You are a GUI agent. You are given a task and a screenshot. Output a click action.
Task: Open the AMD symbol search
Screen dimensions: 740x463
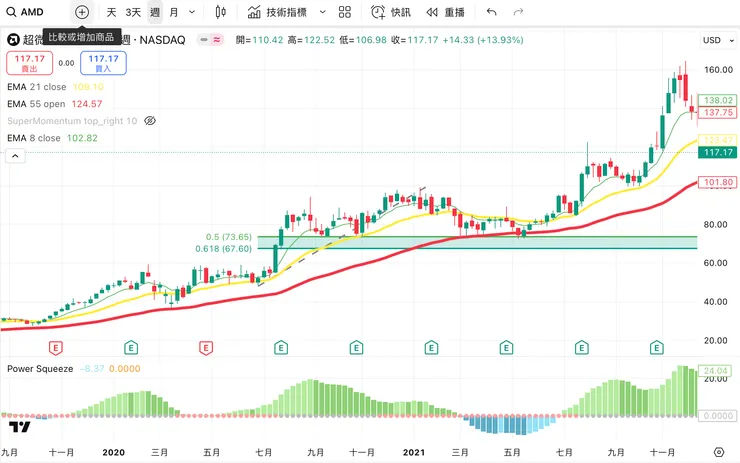(25, 12)
